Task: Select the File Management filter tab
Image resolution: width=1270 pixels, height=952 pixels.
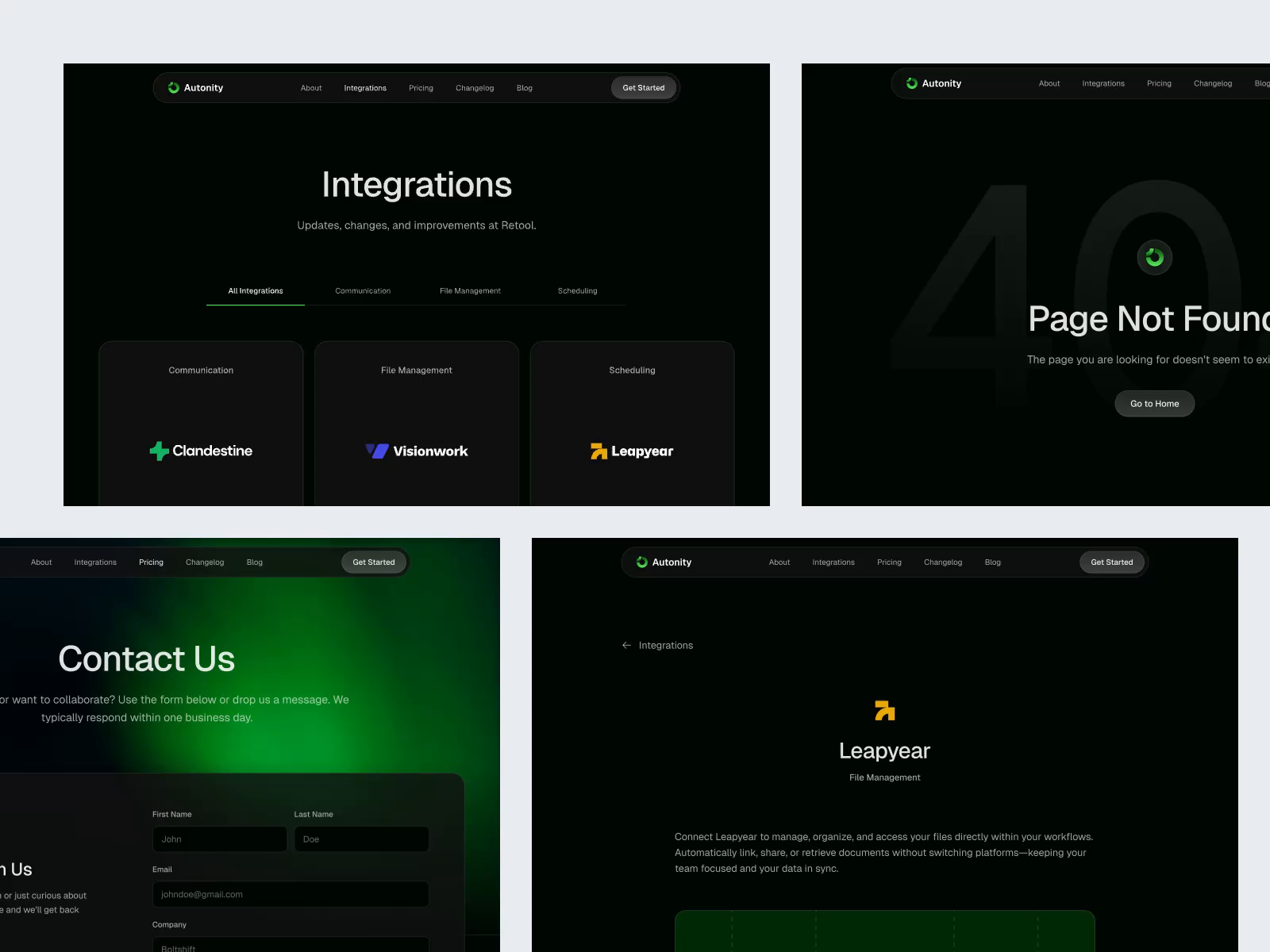Action: (469, 290)
